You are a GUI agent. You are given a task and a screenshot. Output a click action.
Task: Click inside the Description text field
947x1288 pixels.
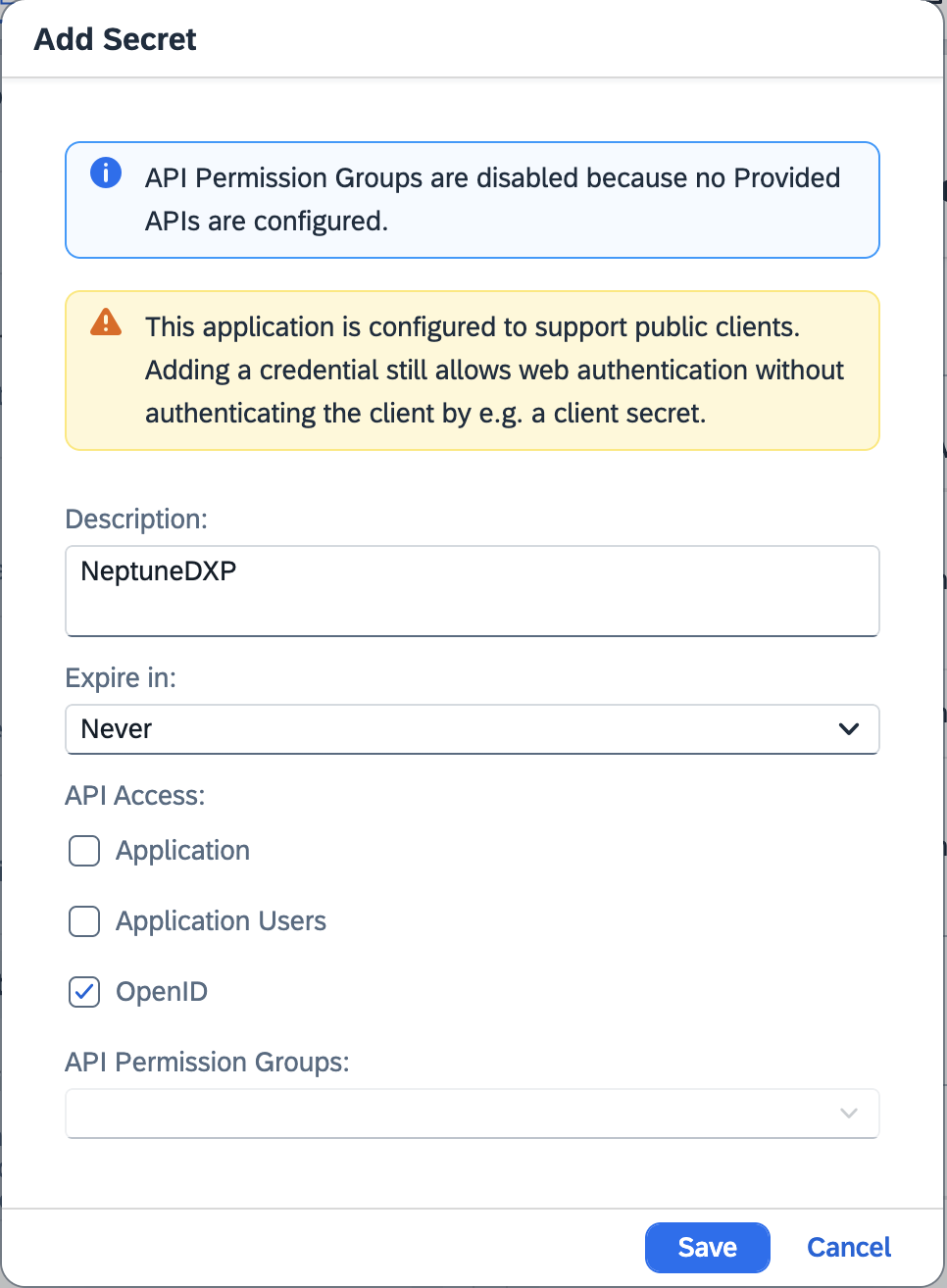[473, 591]
